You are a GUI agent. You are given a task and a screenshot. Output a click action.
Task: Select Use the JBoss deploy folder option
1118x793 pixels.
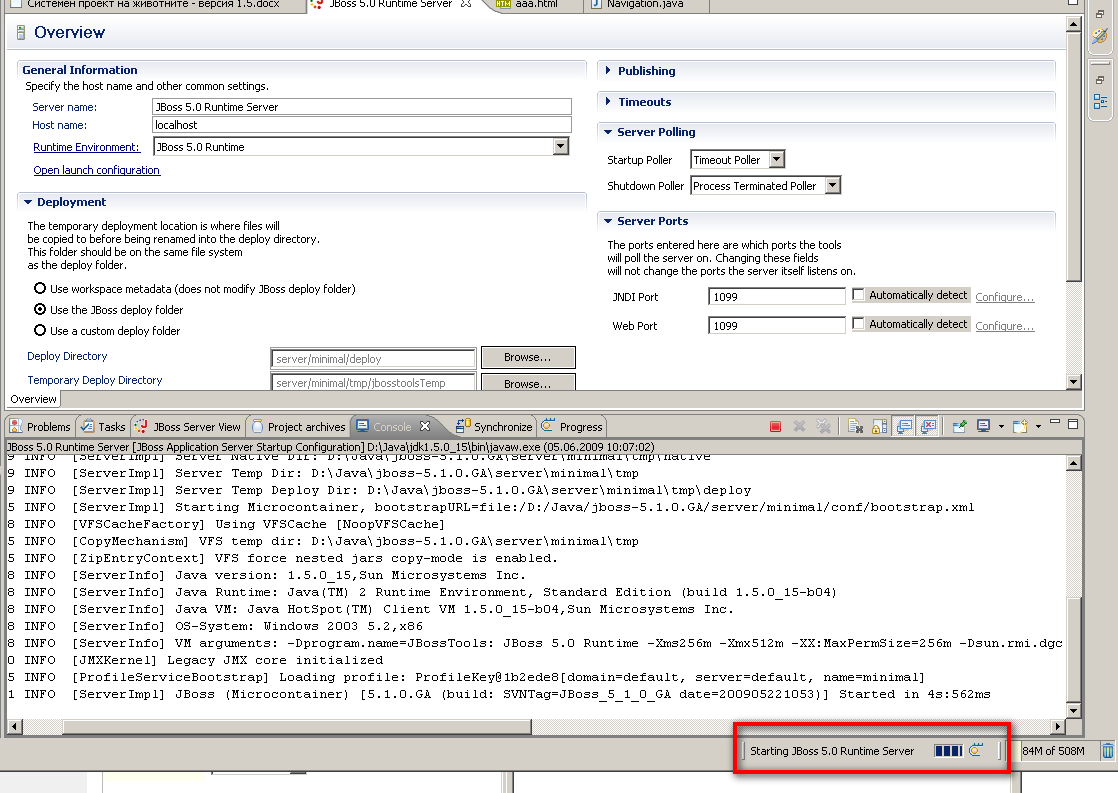[x=41, y=309]
